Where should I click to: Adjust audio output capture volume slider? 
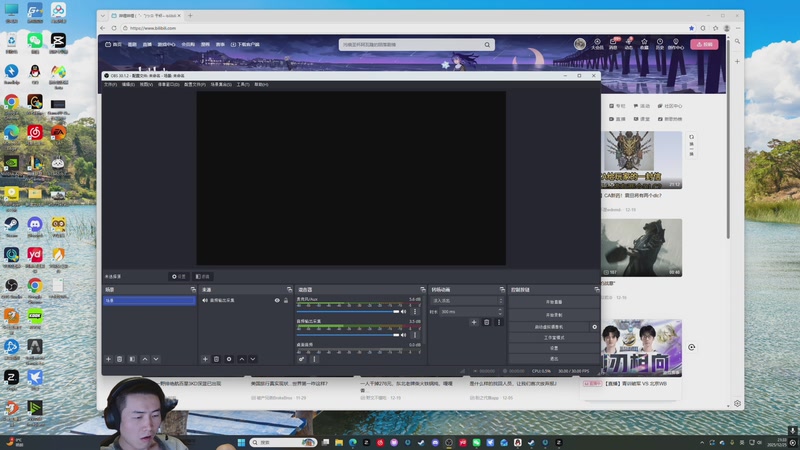click(x=347, y=335)
